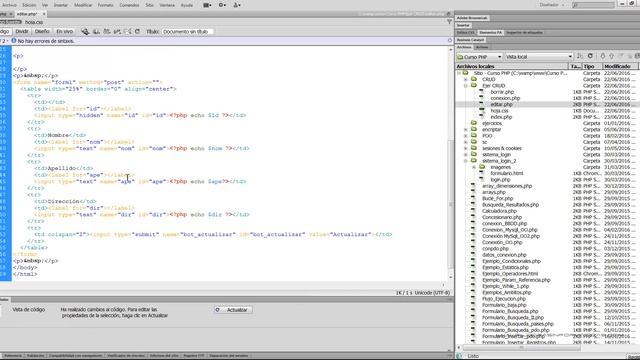640x360 pixels.
Task: Click the preview in browser icon
Action: click(x=96, y=31)
